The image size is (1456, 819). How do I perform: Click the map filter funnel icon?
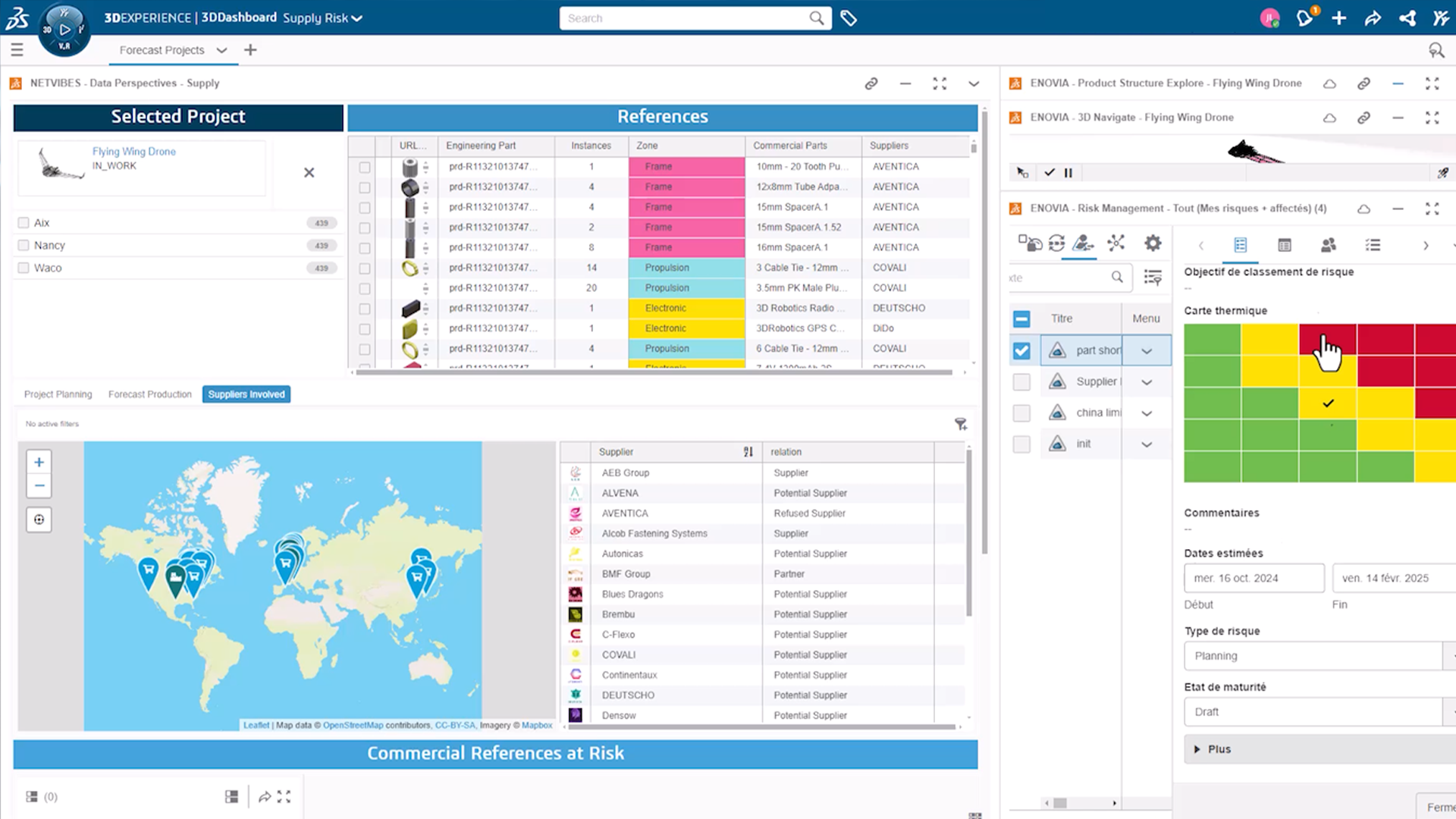(961, 424)
